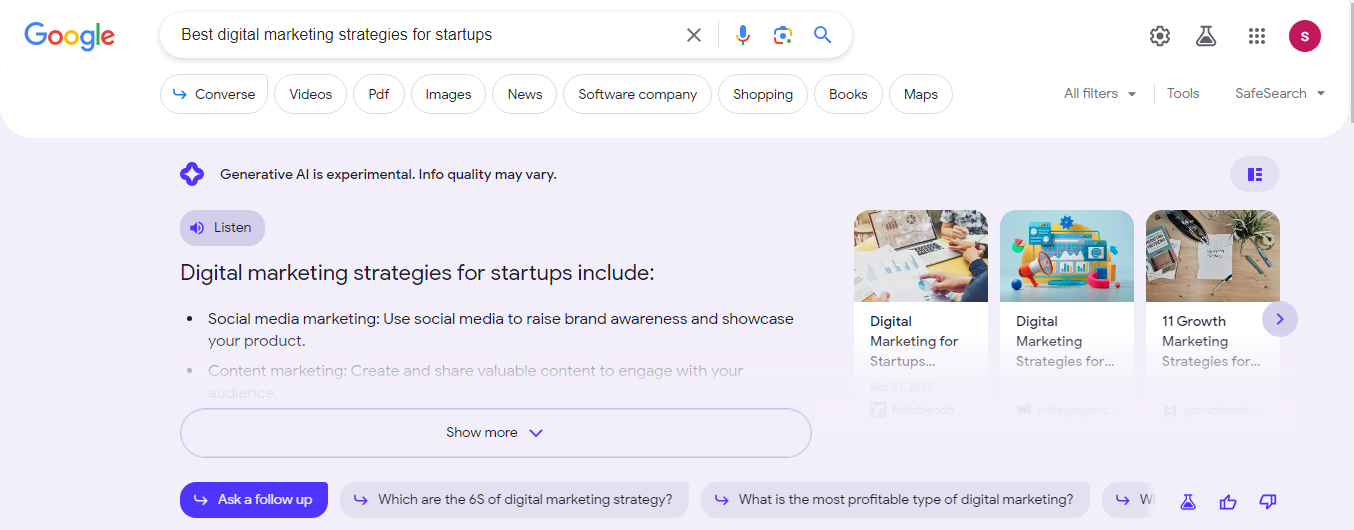Open the SafeSearch dropdown
The height and width of the screenshot is (530, 1354).
tap(1279, 93)
